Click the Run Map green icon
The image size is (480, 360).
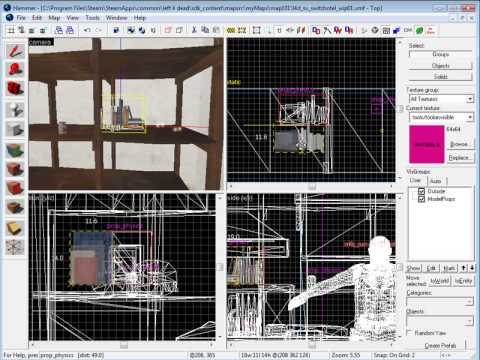point(419,30)
